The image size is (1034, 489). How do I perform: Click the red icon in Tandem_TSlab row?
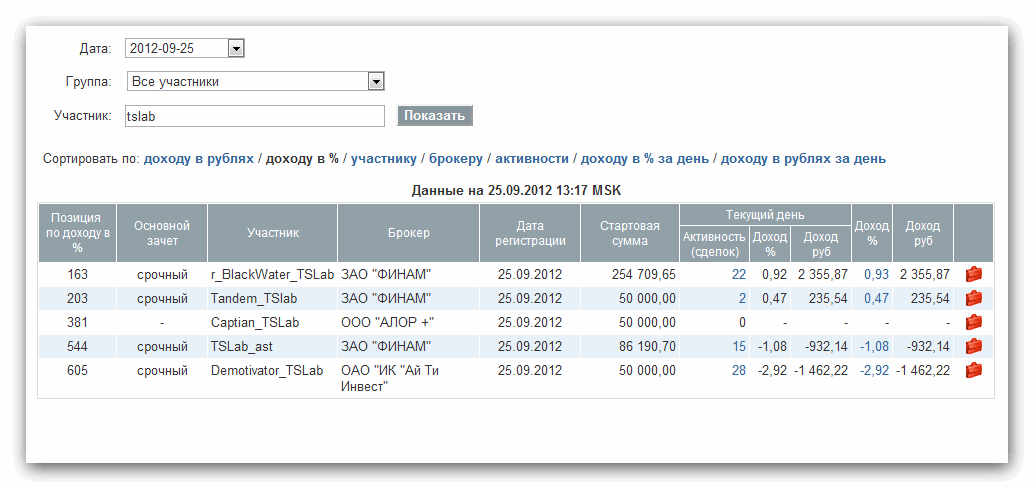[973, 298]
